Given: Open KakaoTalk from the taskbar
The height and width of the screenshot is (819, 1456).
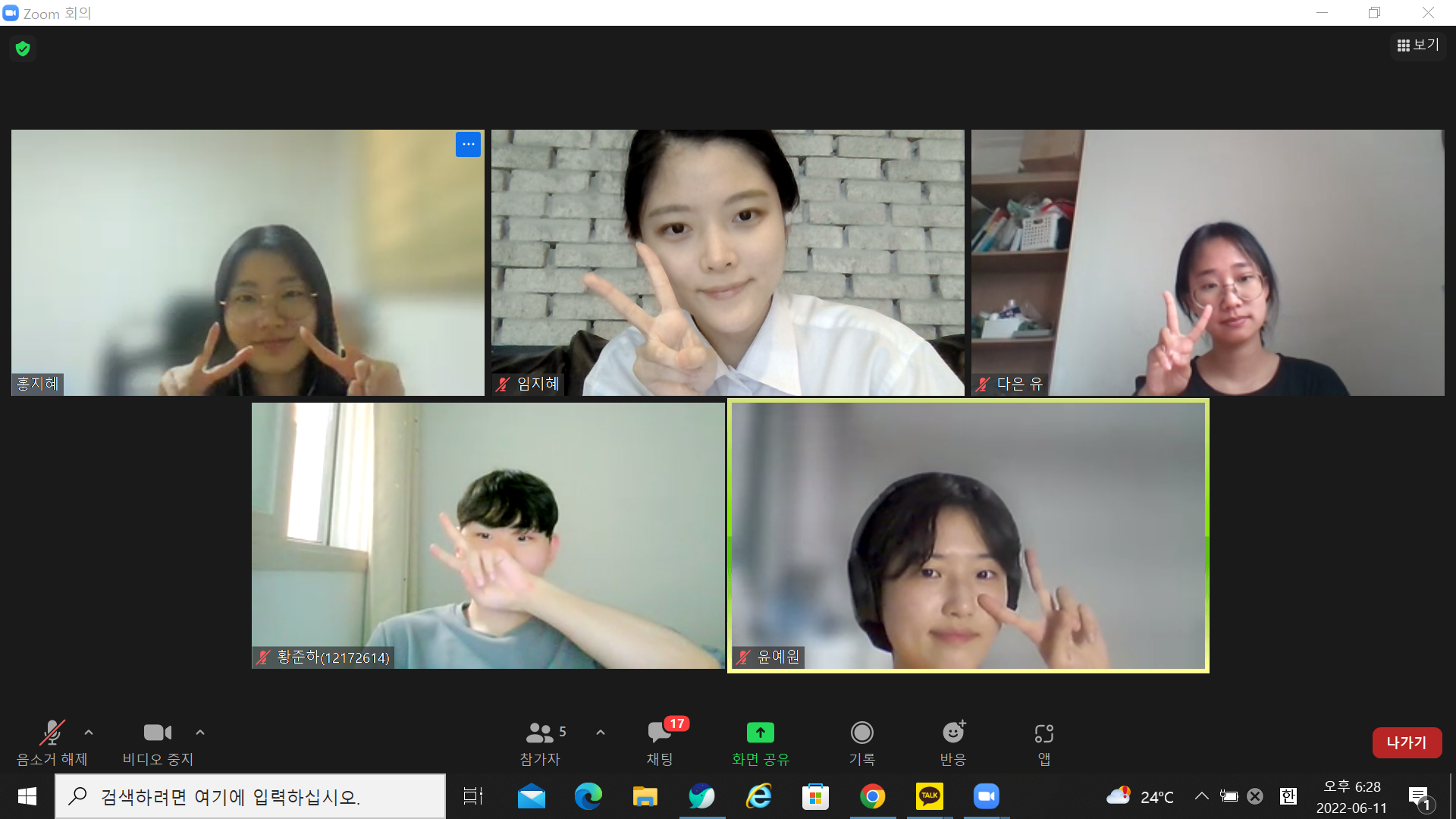Looking at the screenshot, I should pyautogui.click(x=929, y=796).
